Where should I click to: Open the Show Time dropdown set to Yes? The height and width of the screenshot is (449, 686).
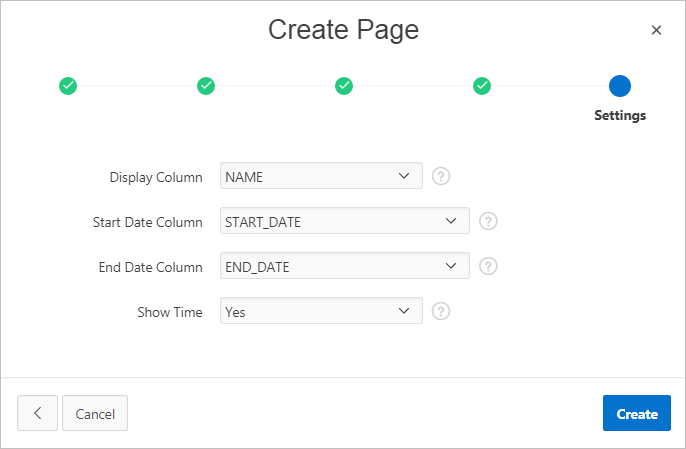coord(321,312)
